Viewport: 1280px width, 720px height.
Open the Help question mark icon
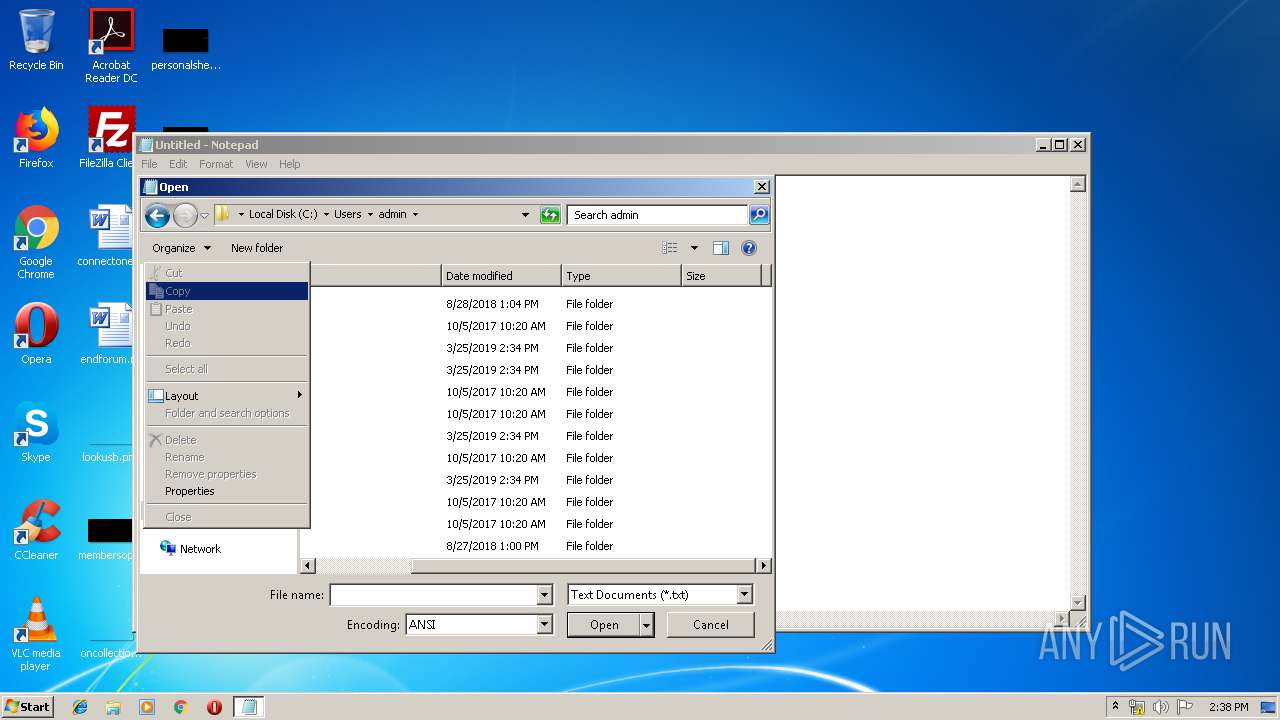tap(749, 248)
